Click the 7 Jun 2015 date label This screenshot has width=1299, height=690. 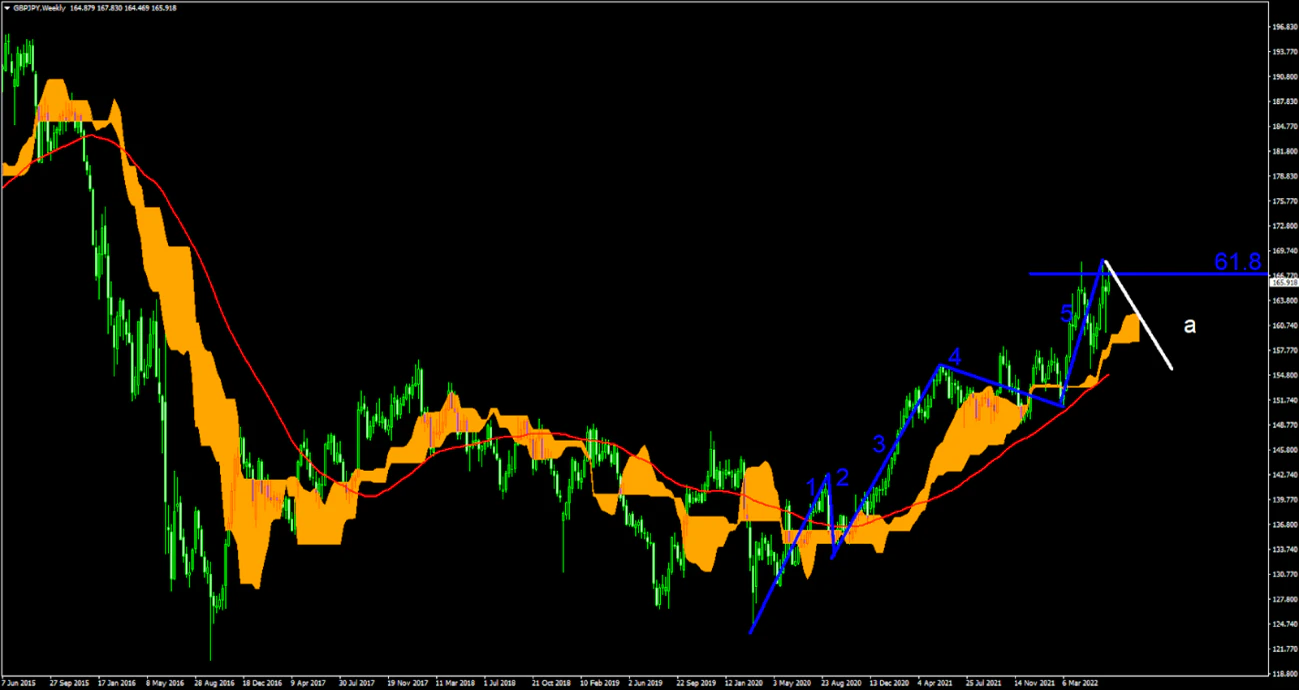point(20,683)
